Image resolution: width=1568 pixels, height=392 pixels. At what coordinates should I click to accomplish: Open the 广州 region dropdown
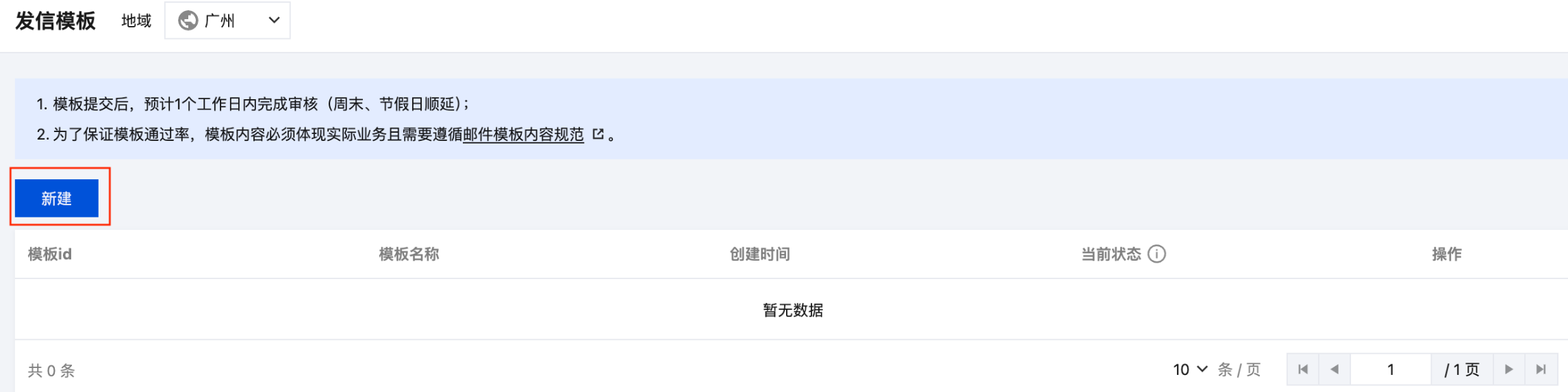pos(227,21)
